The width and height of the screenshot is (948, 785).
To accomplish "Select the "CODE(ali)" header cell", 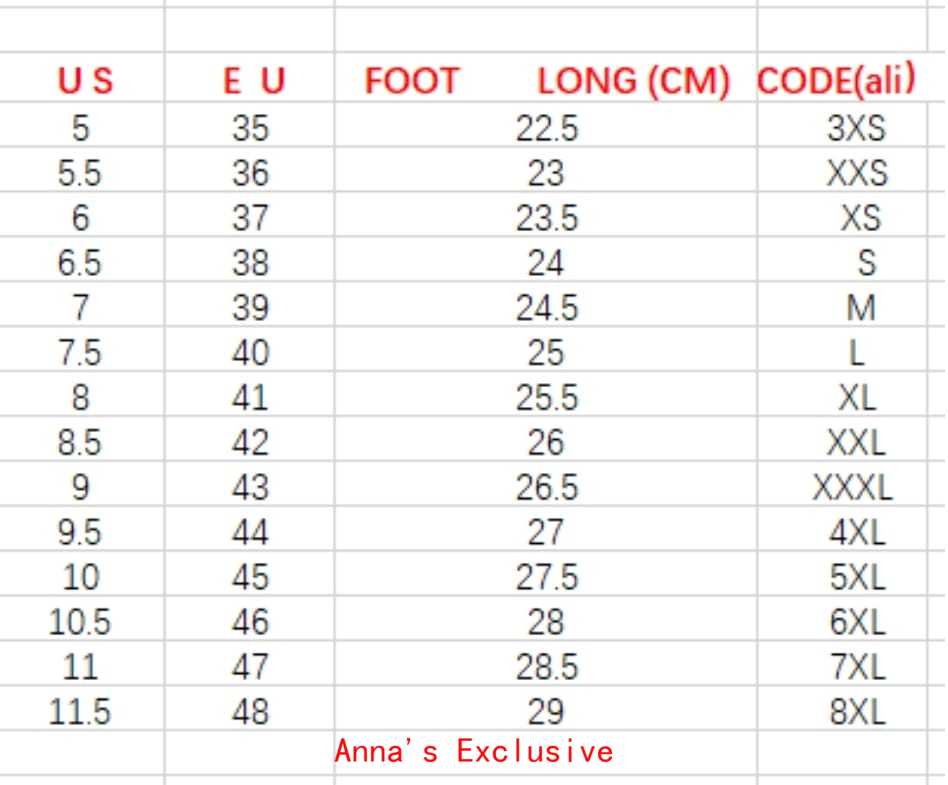I will 836,82.
